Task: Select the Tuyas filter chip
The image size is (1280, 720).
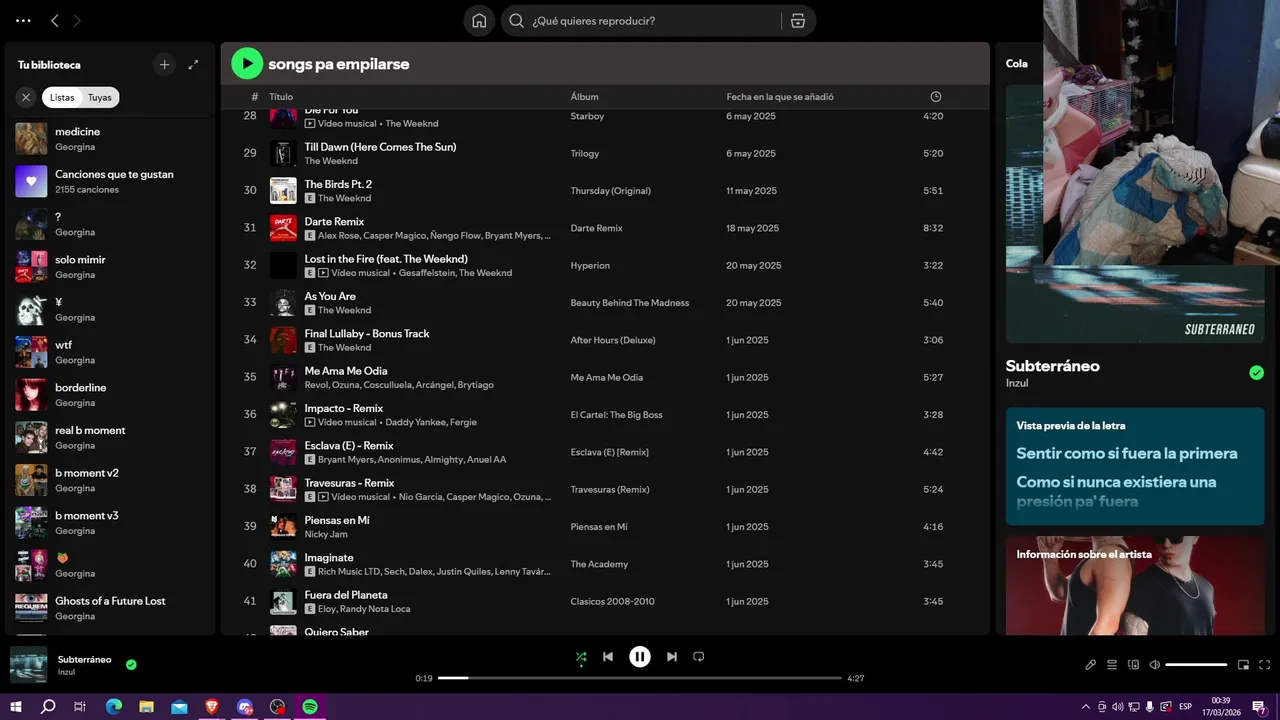Action: point(100,97)
